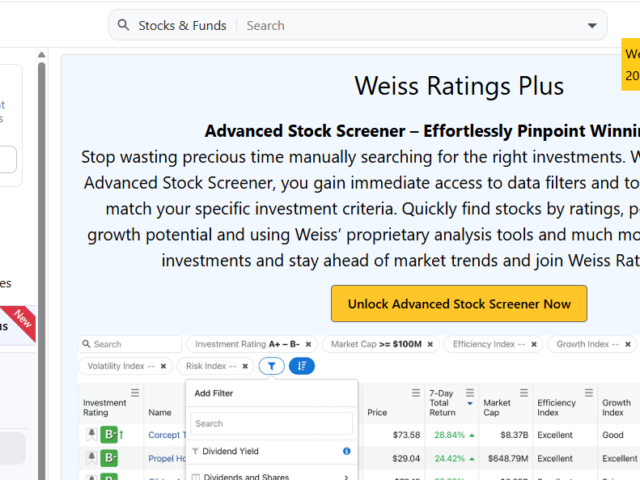
Task: Open the Stocks & Funds search category
Action: point(182,26)
